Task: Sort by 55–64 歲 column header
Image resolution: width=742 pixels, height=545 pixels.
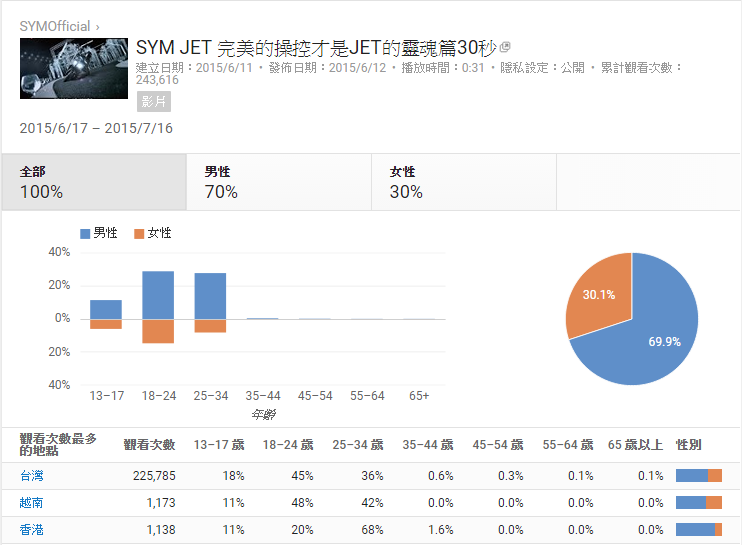Action: [568, 445]
